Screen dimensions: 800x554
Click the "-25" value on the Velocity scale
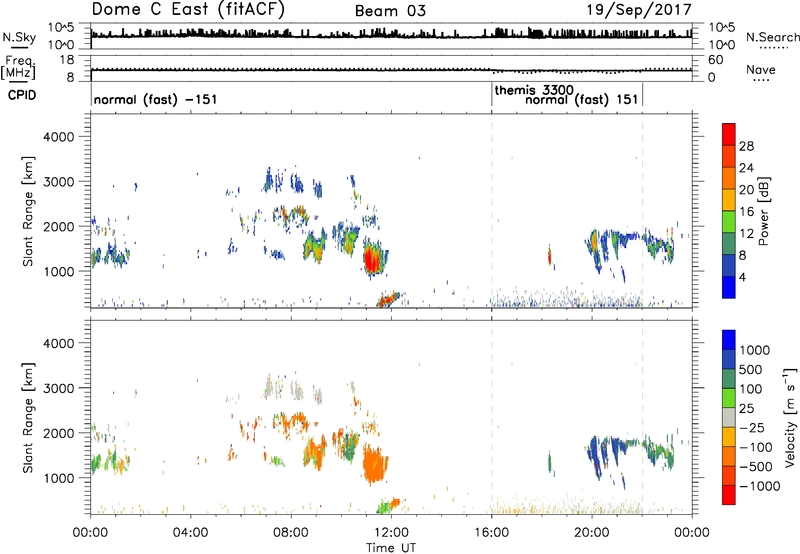tap(753, 428)
